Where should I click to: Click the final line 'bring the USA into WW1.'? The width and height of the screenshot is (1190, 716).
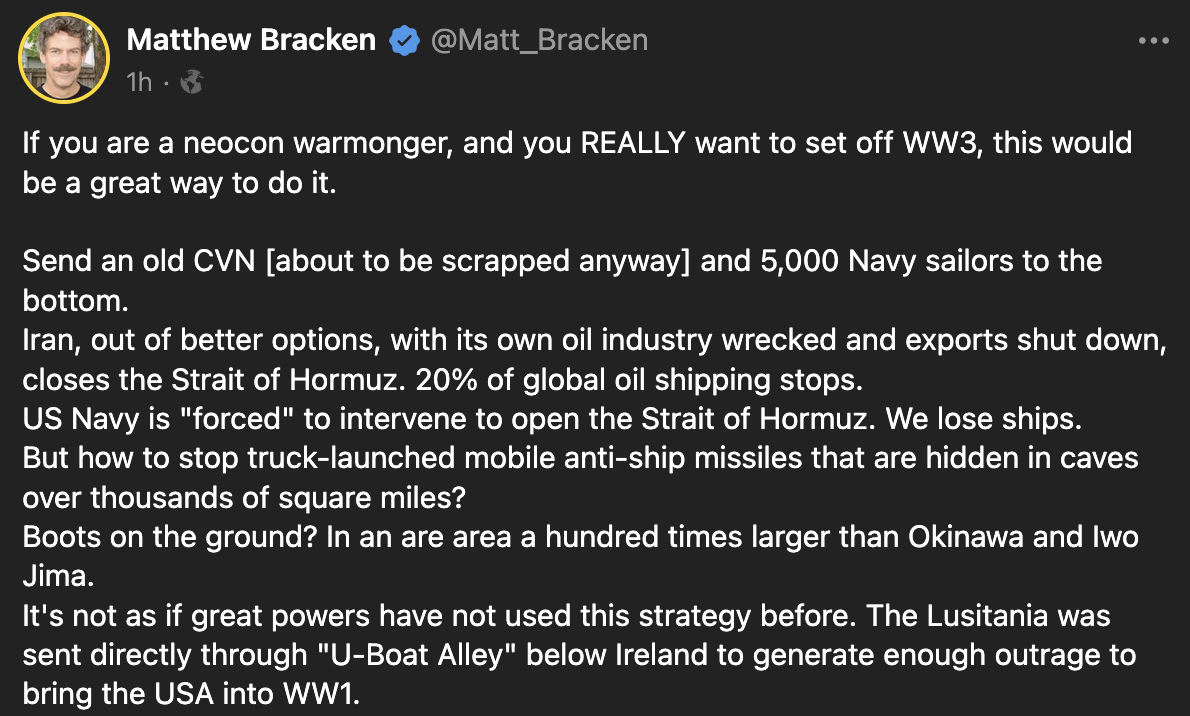click(x=191, y=694)
